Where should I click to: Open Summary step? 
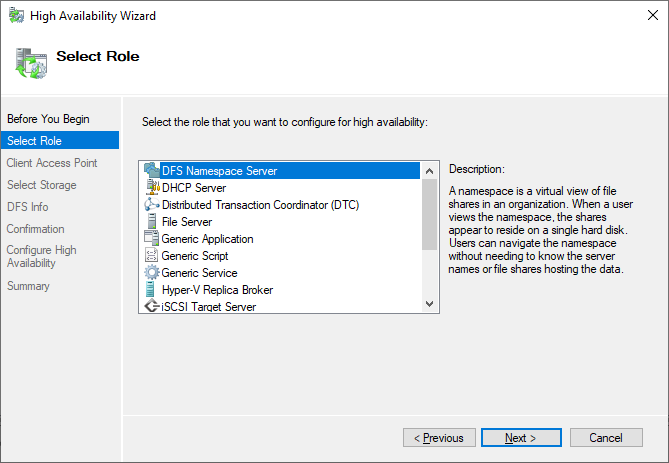click(x=28, y=286)
